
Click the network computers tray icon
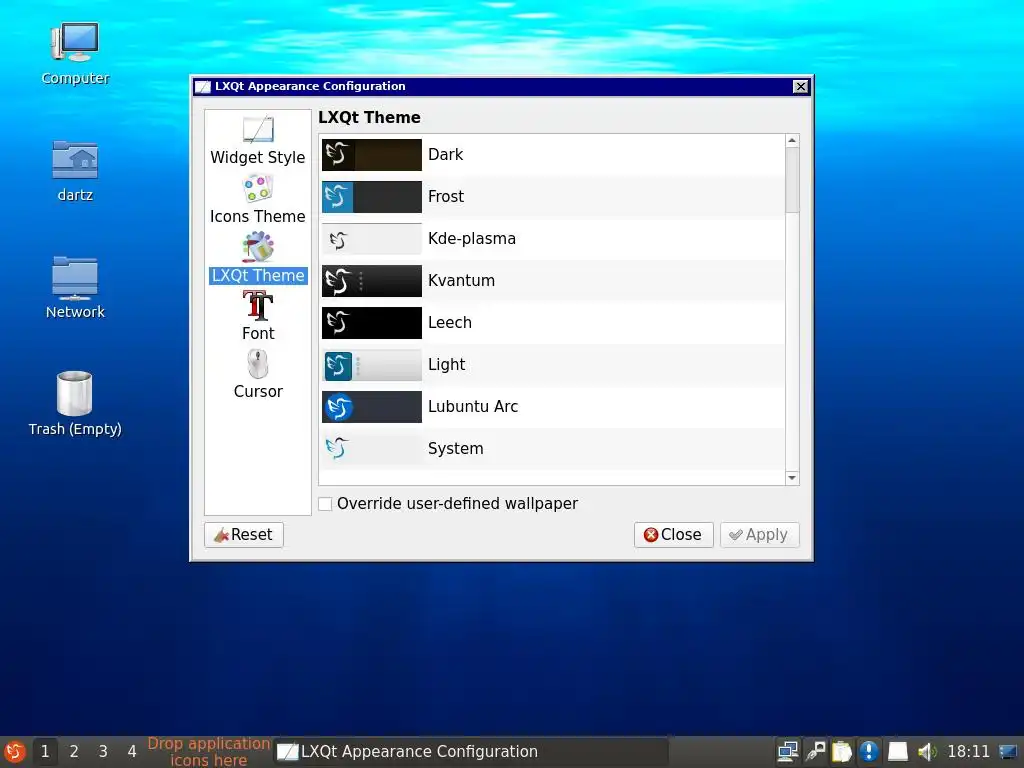pos(788,752)
